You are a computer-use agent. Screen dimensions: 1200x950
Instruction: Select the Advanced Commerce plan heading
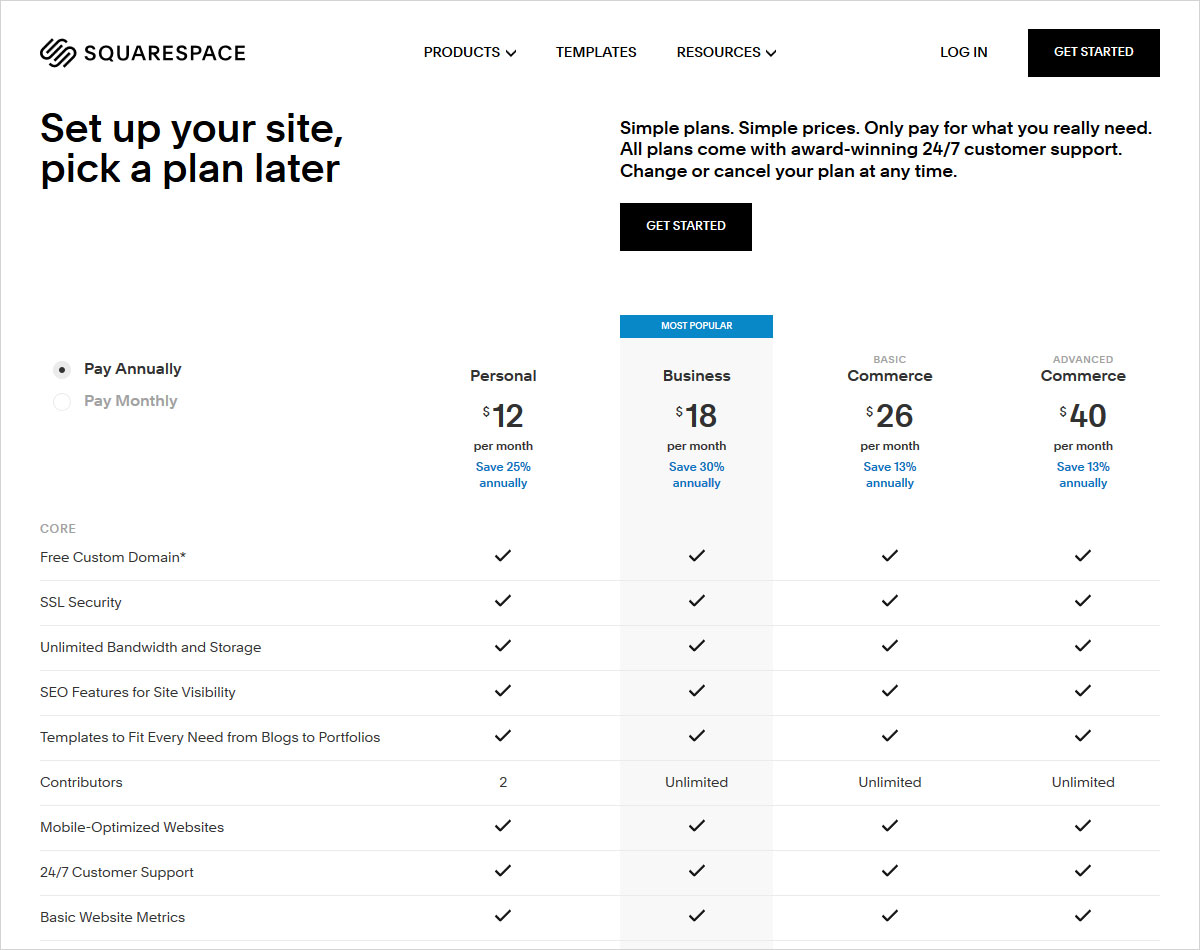pos(1083,376)
